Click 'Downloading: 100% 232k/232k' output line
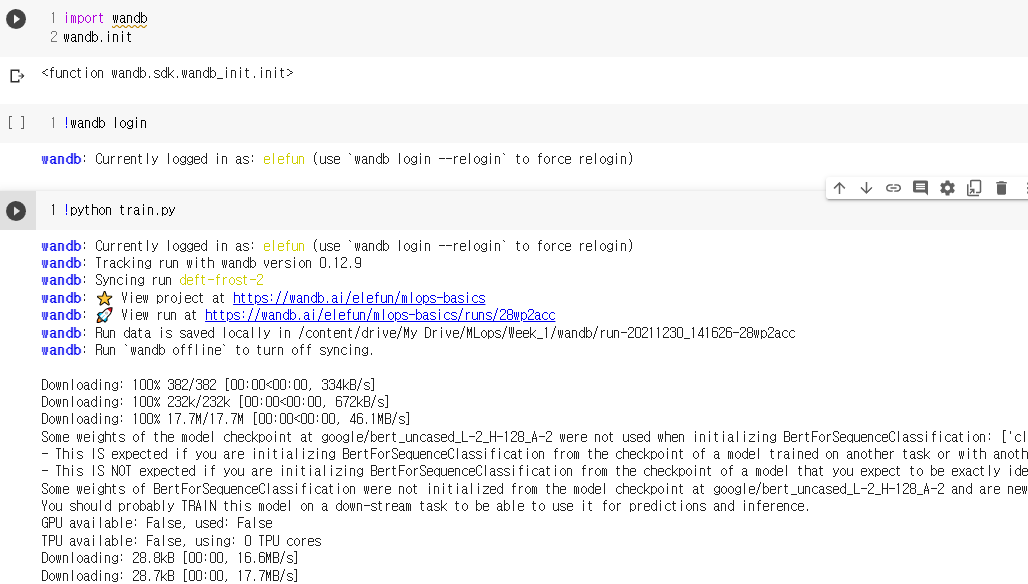 coord(215,402)
